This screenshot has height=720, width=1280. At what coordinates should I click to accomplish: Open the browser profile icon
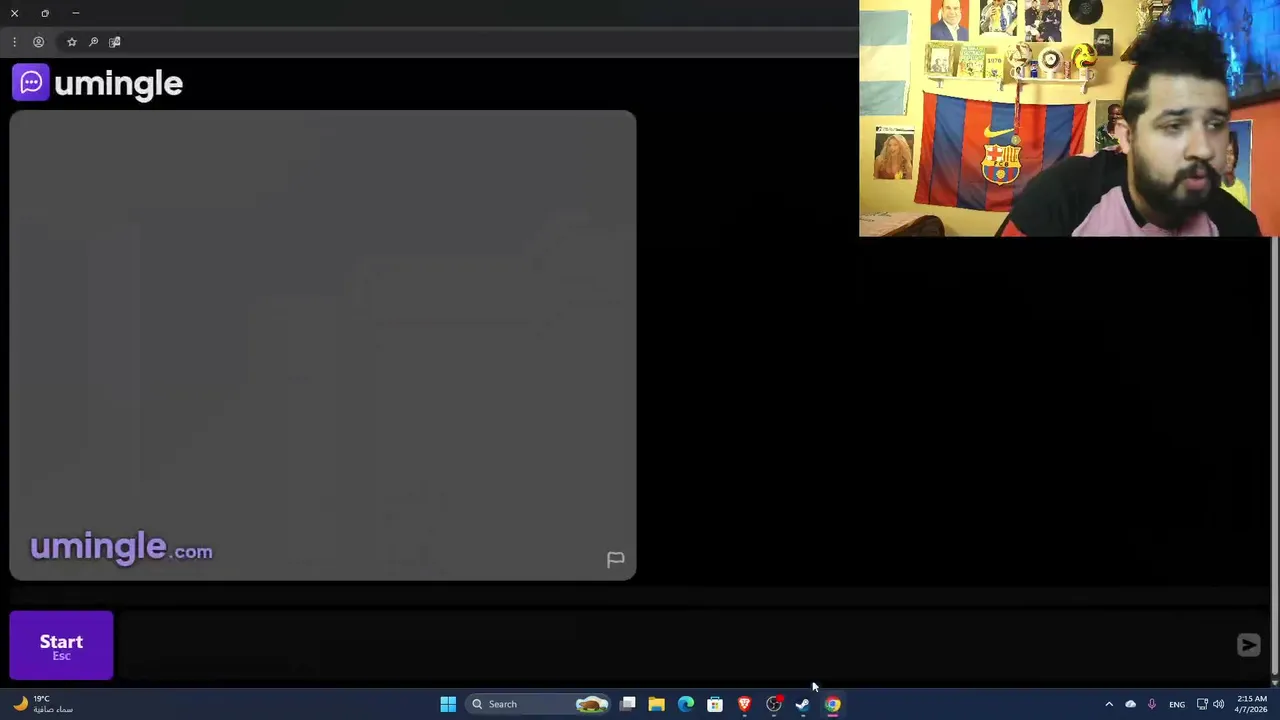point(38,42)
